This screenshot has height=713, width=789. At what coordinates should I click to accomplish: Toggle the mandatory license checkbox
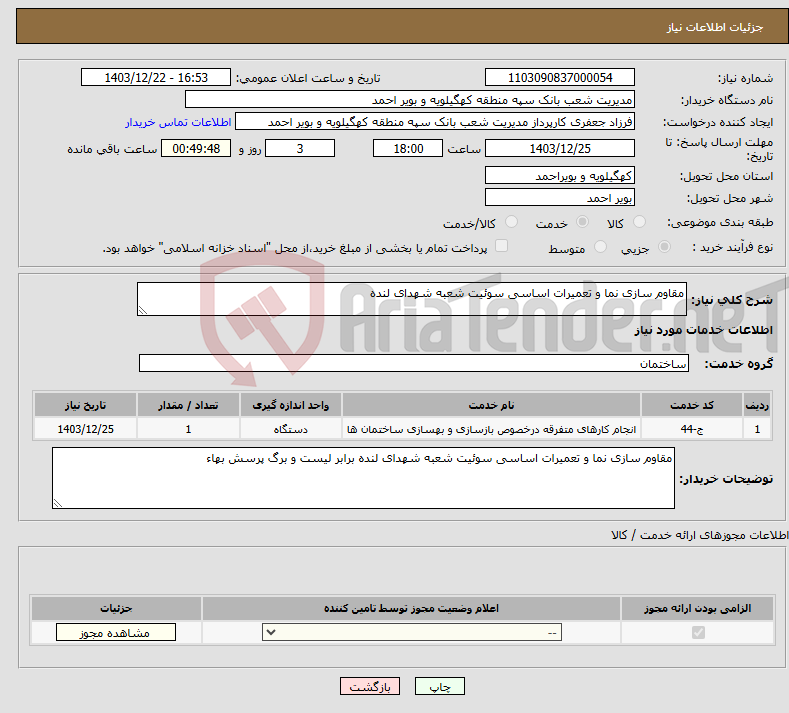[x=698, y=632]
